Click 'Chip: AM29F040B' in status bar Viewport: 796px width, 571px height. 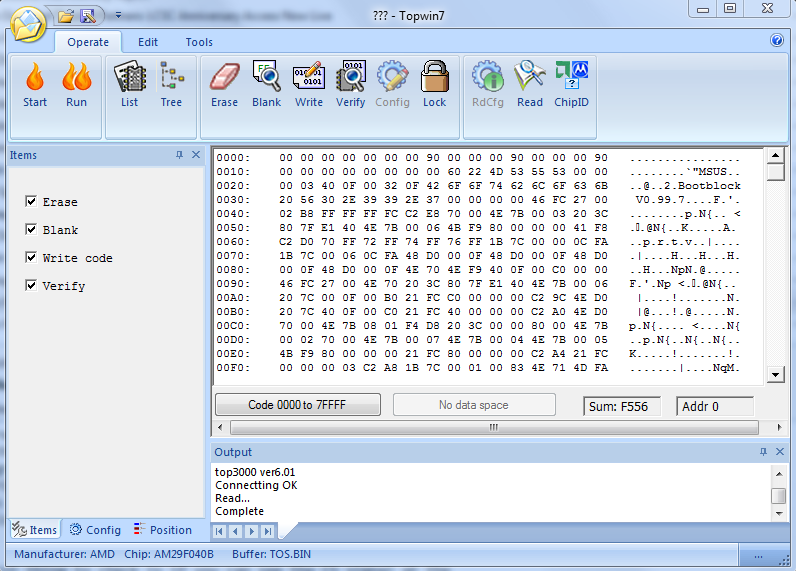pos(169,554)
